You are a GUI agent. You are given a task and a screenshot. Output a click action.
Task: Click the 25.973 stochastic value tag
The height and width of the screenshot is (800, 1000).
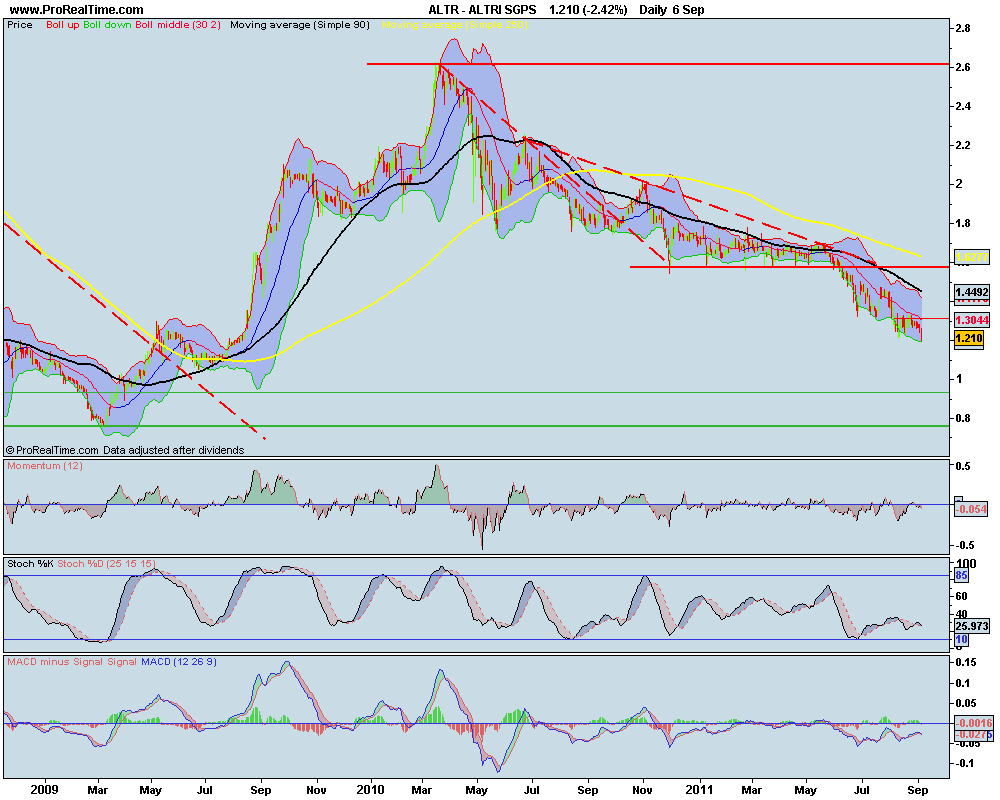972,626
